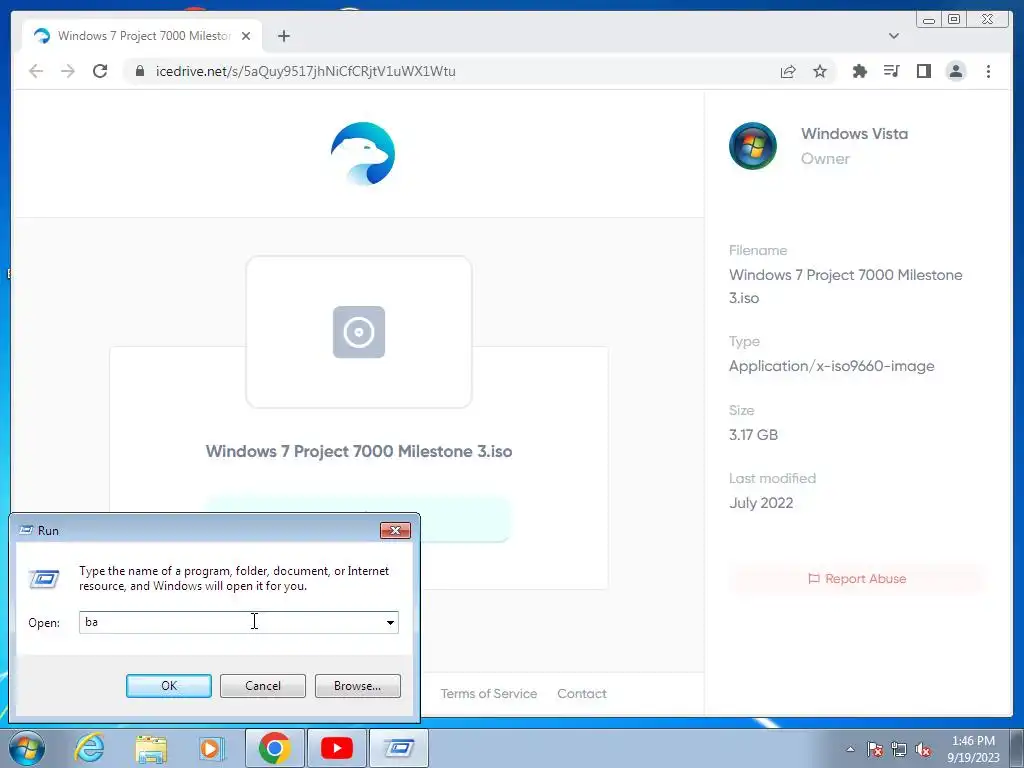Open Contact link in footer
Viewport: 1024px width, 768px height.
[x=581, y=694]
